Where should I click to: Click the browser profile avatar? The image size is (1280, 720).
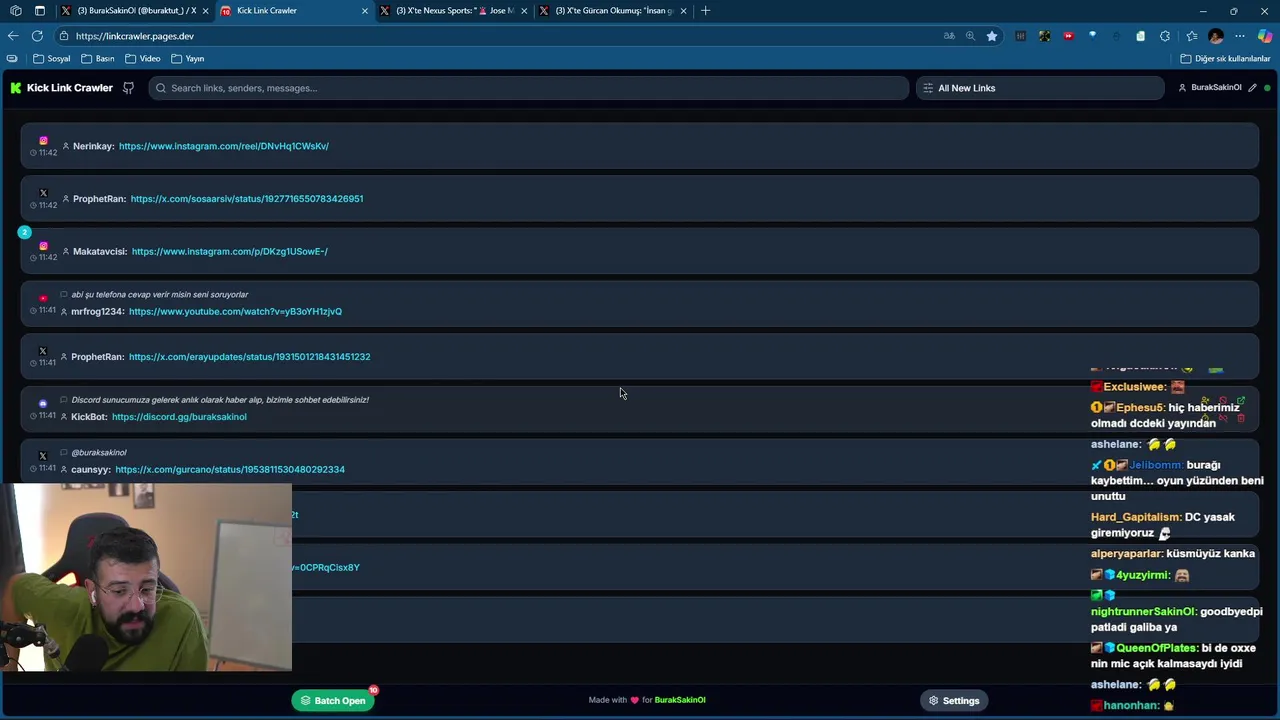1216,36
